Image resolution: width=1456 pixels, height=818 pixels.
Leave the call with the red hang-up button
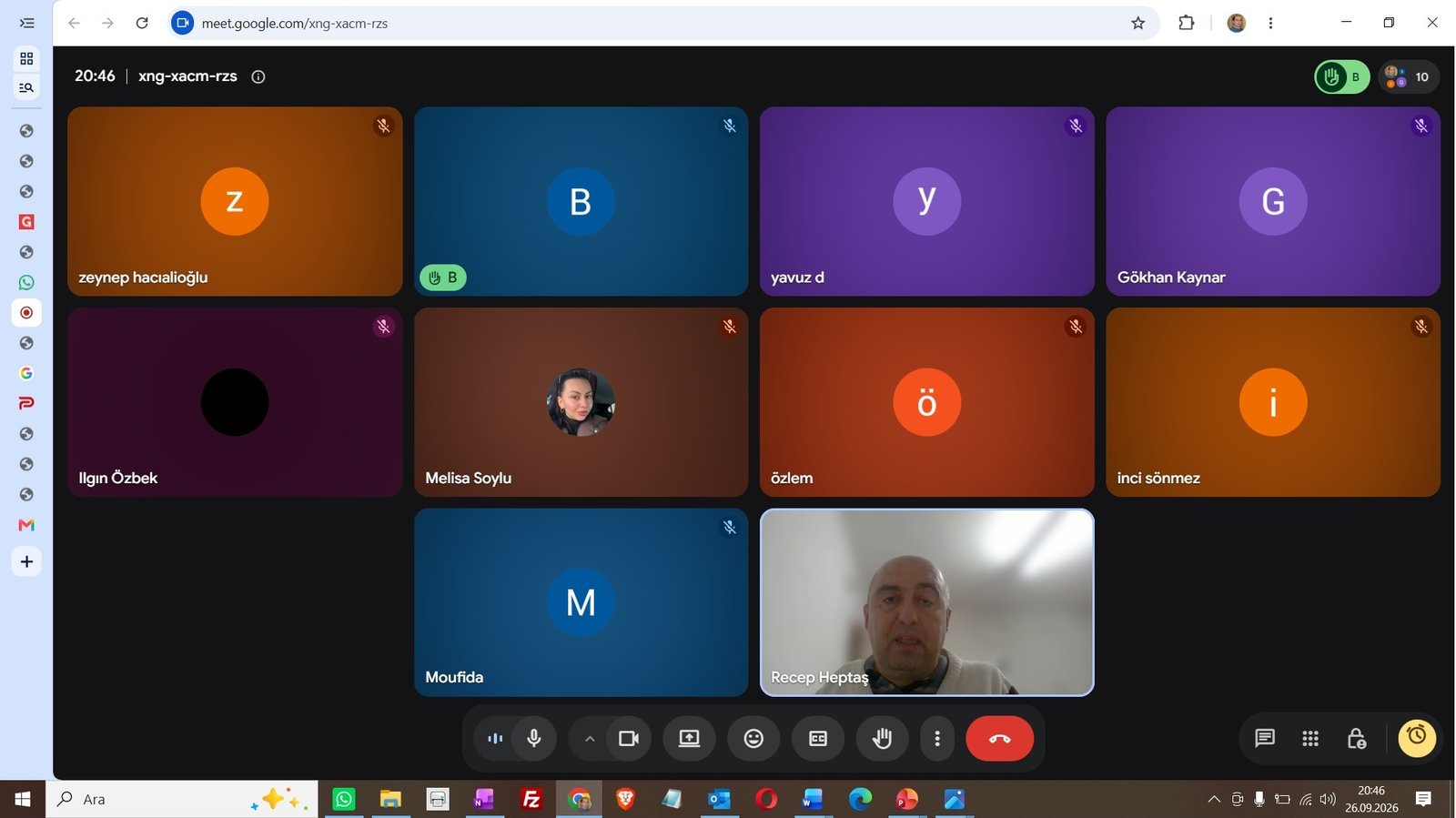click(x=999, y=738)
